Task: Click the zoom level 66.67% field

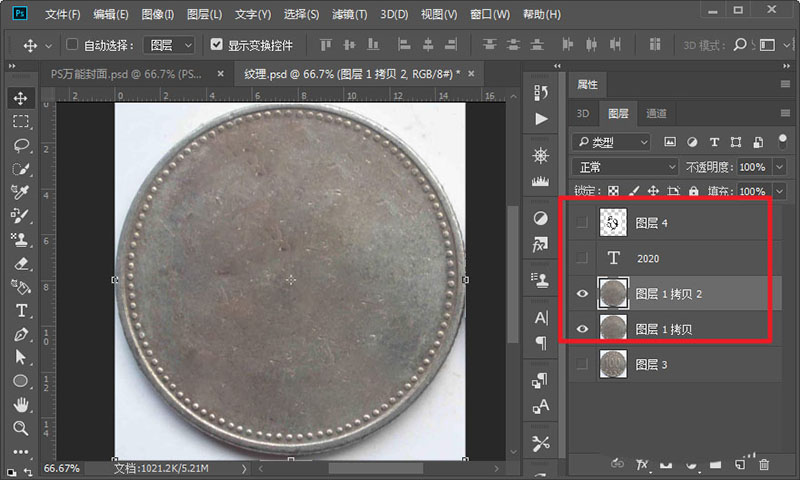Action: pos(62,468)
